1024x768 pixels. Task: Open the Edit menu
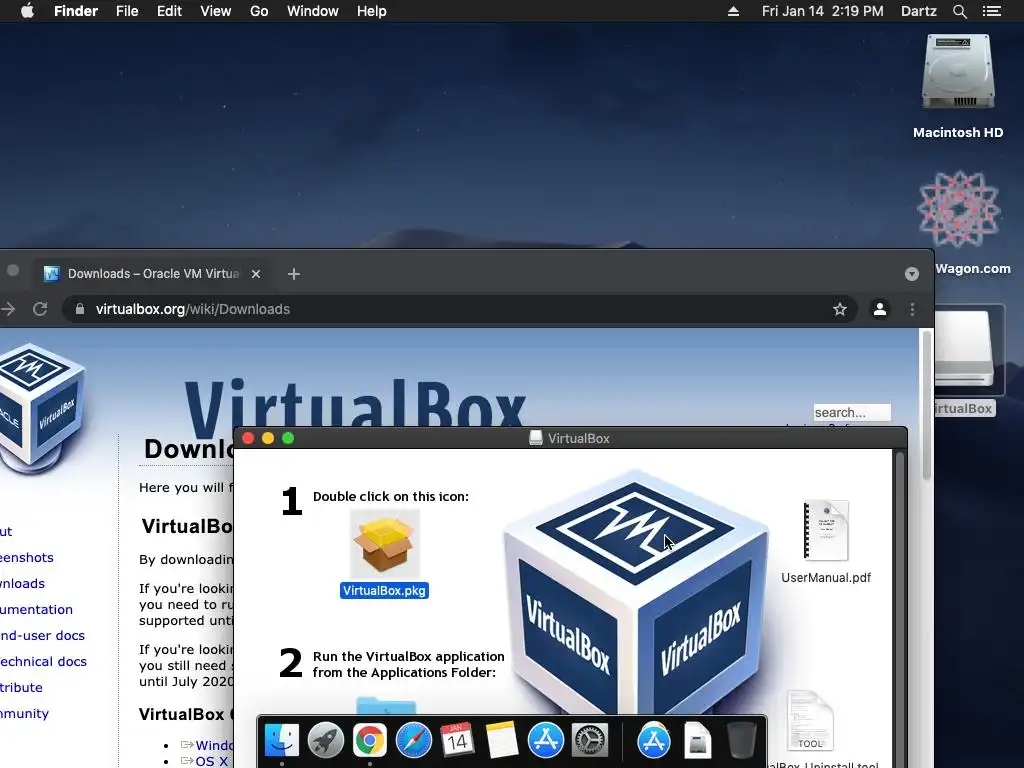169,11
